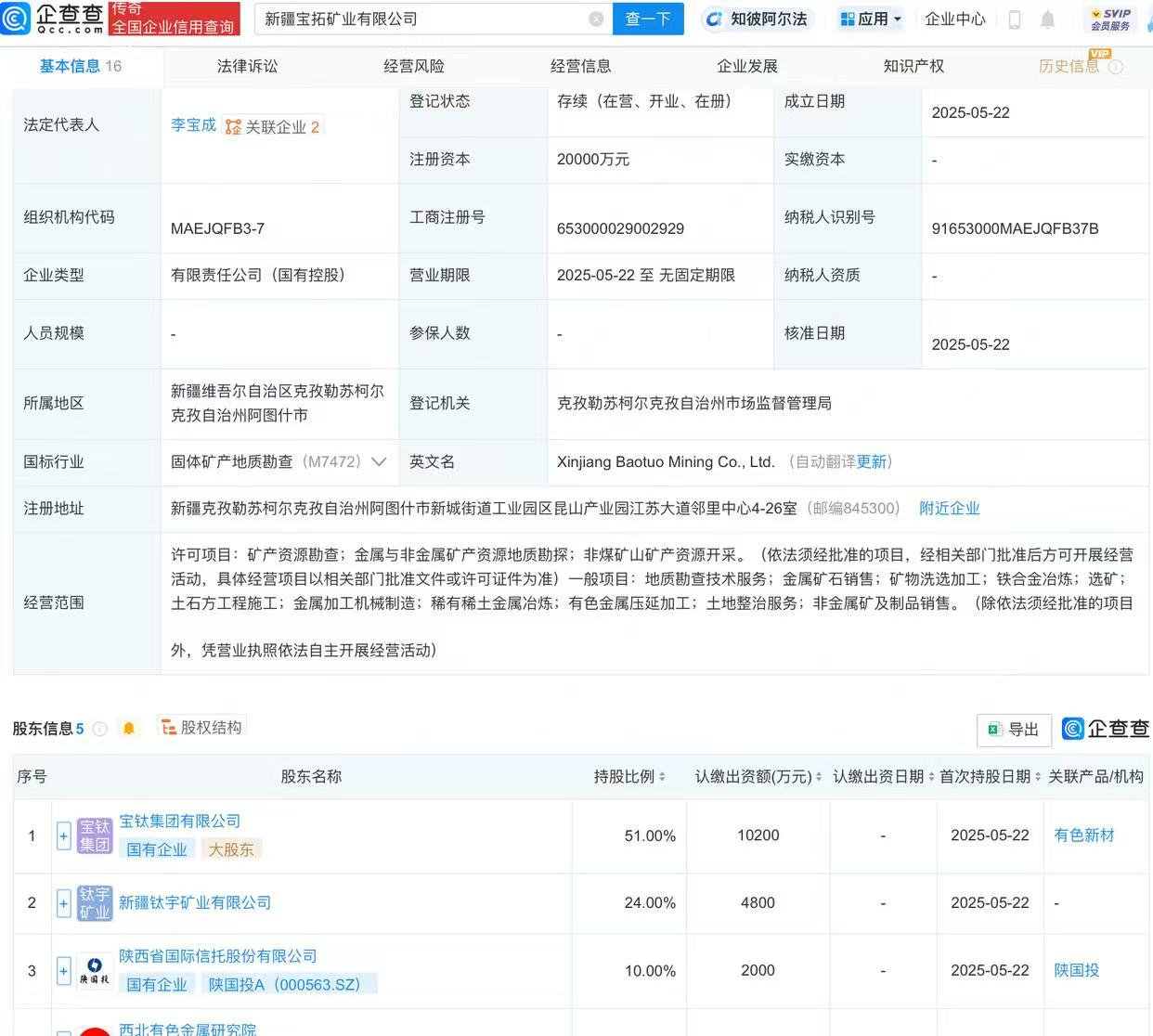Open related product 有色新材
Image resolution: width=1153 pixels, height=1036 pixels.
point(1084,835)
